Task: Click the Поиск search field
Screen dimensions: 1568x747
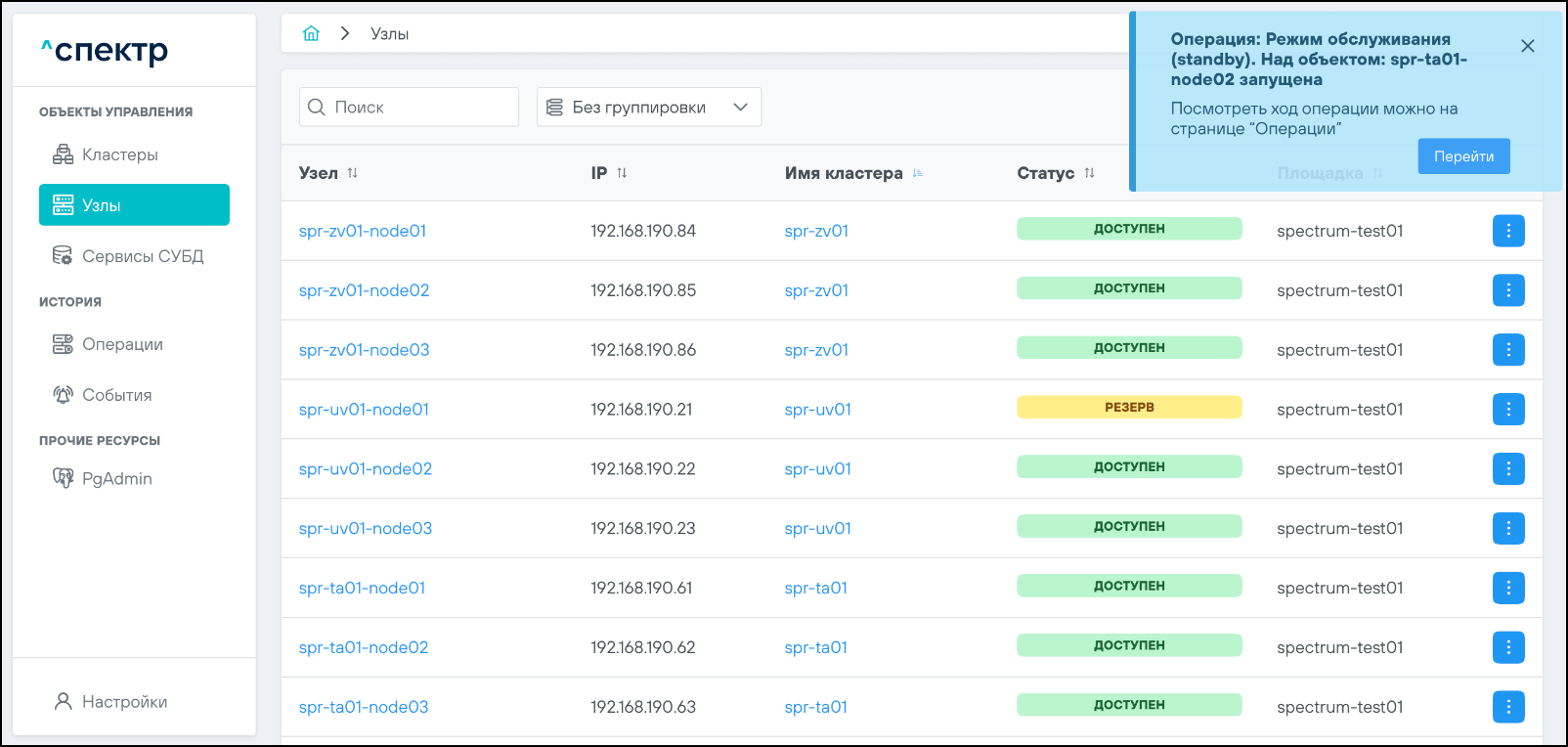Action: [x=420, y=108]
